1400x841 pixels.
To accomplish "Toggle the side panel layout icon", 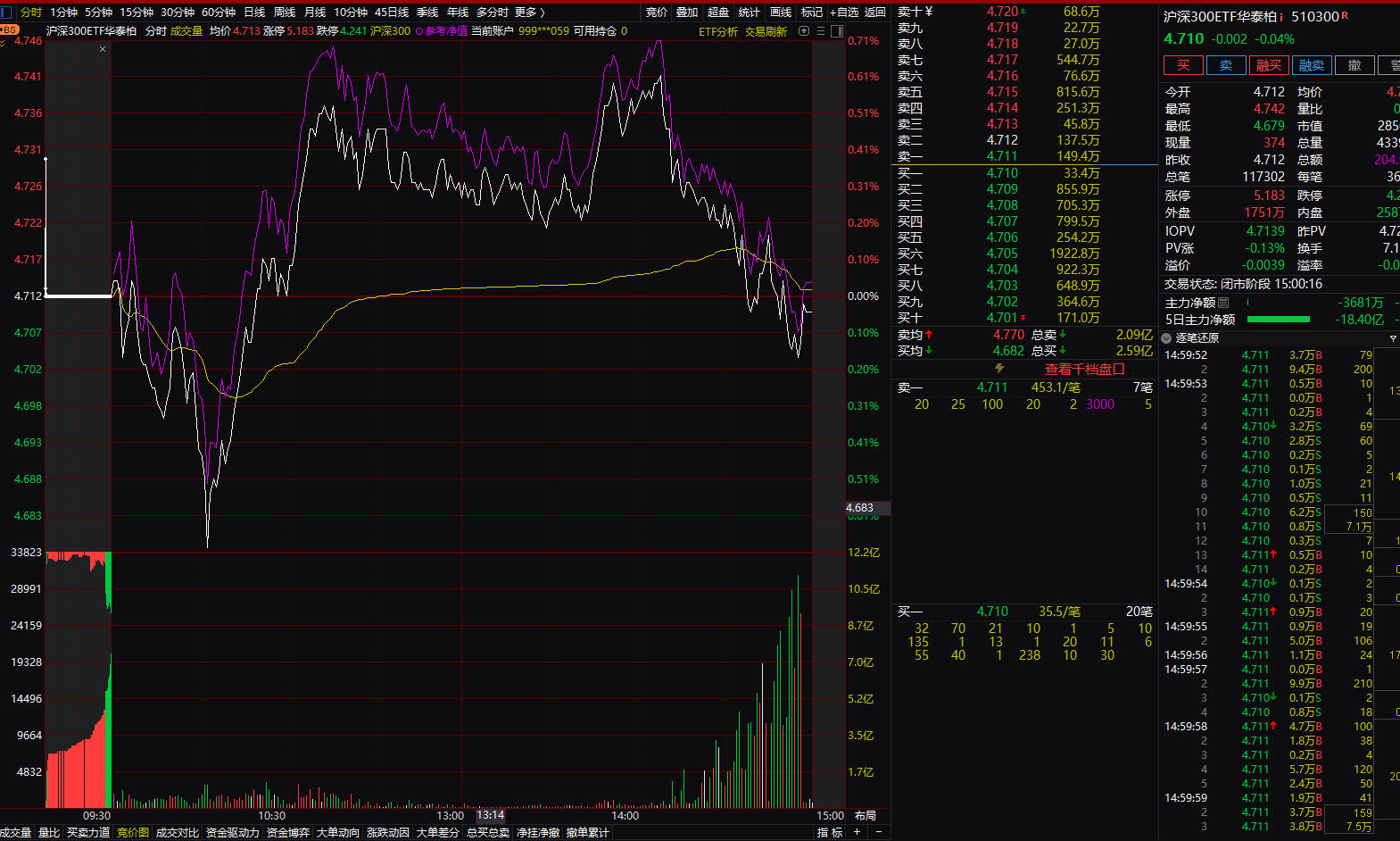I will tap(836, 31).
